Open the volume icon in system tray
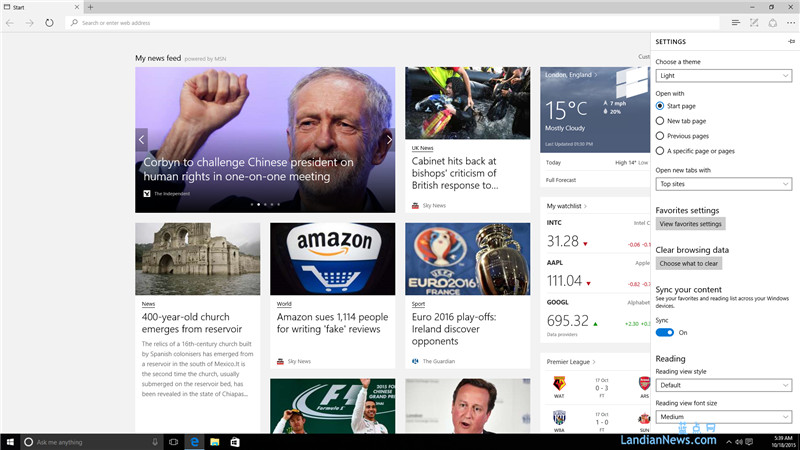 point(739,442)
